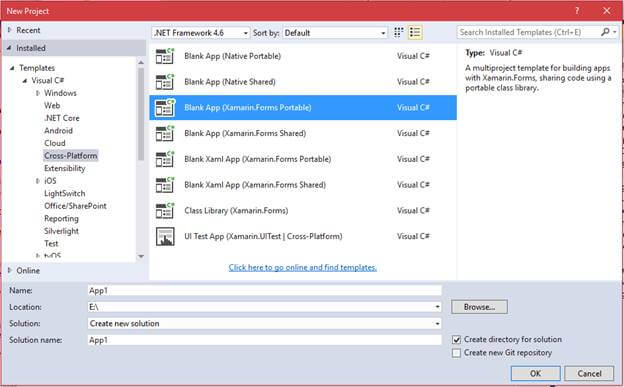
Task: Click the Blank App (Native Portable) template icon
Action: tap(165, 56)
